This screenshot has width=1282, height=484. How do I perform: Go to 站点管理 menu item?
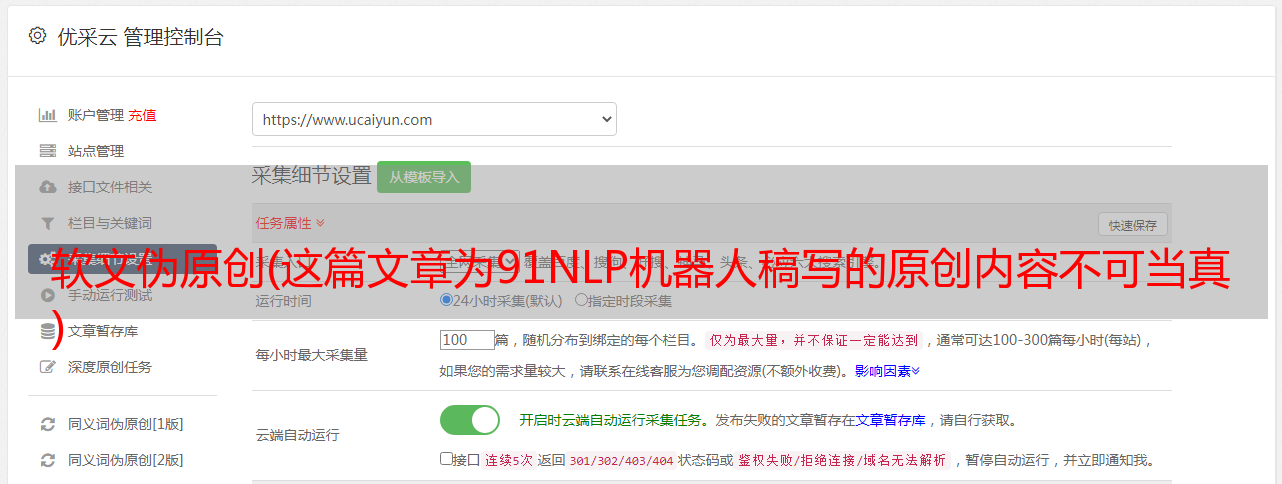(96, 151)
